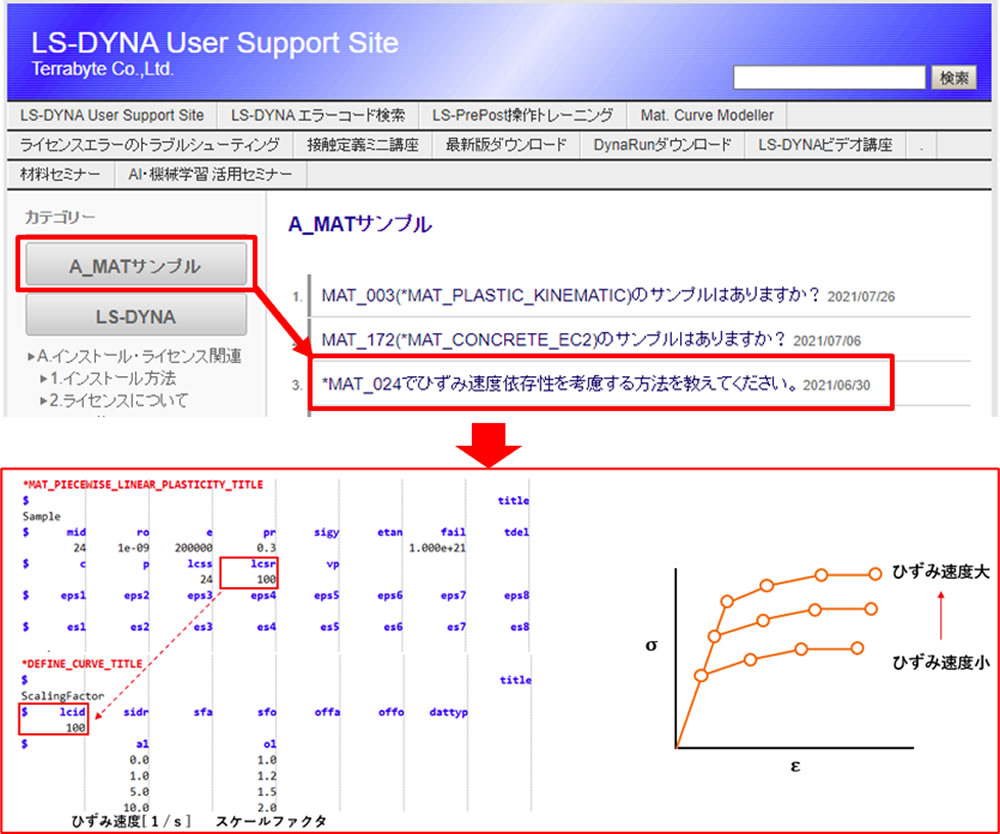Click the pr value 0.3
Image resolution: width=1000 pixels, height=834 pixels.
click(266, 548)
